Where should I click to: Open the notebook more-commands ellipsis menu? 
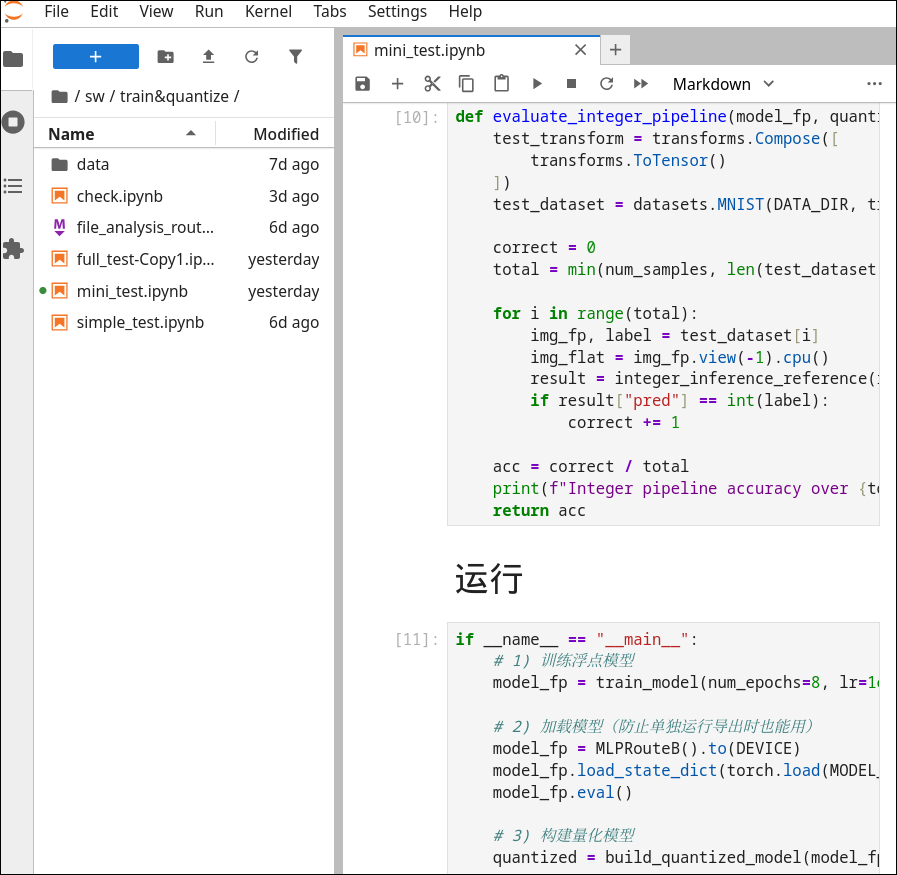click(874, 84)
